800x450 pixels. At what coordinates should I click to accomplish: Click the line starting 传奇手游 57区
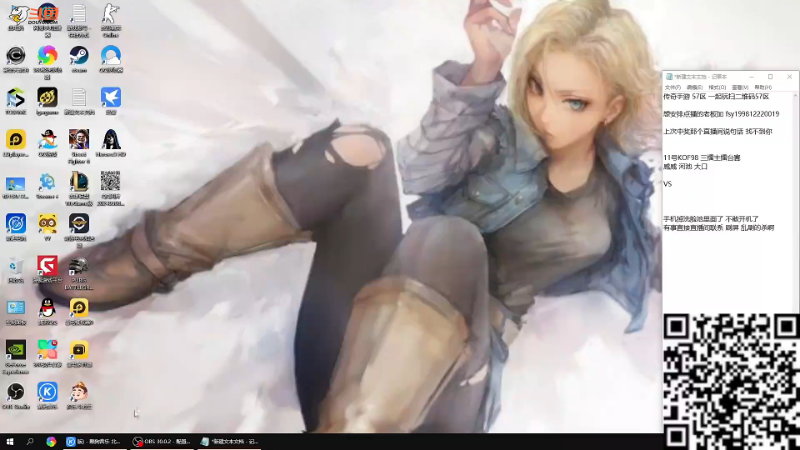pyautogui.click(x=716, y=96)
